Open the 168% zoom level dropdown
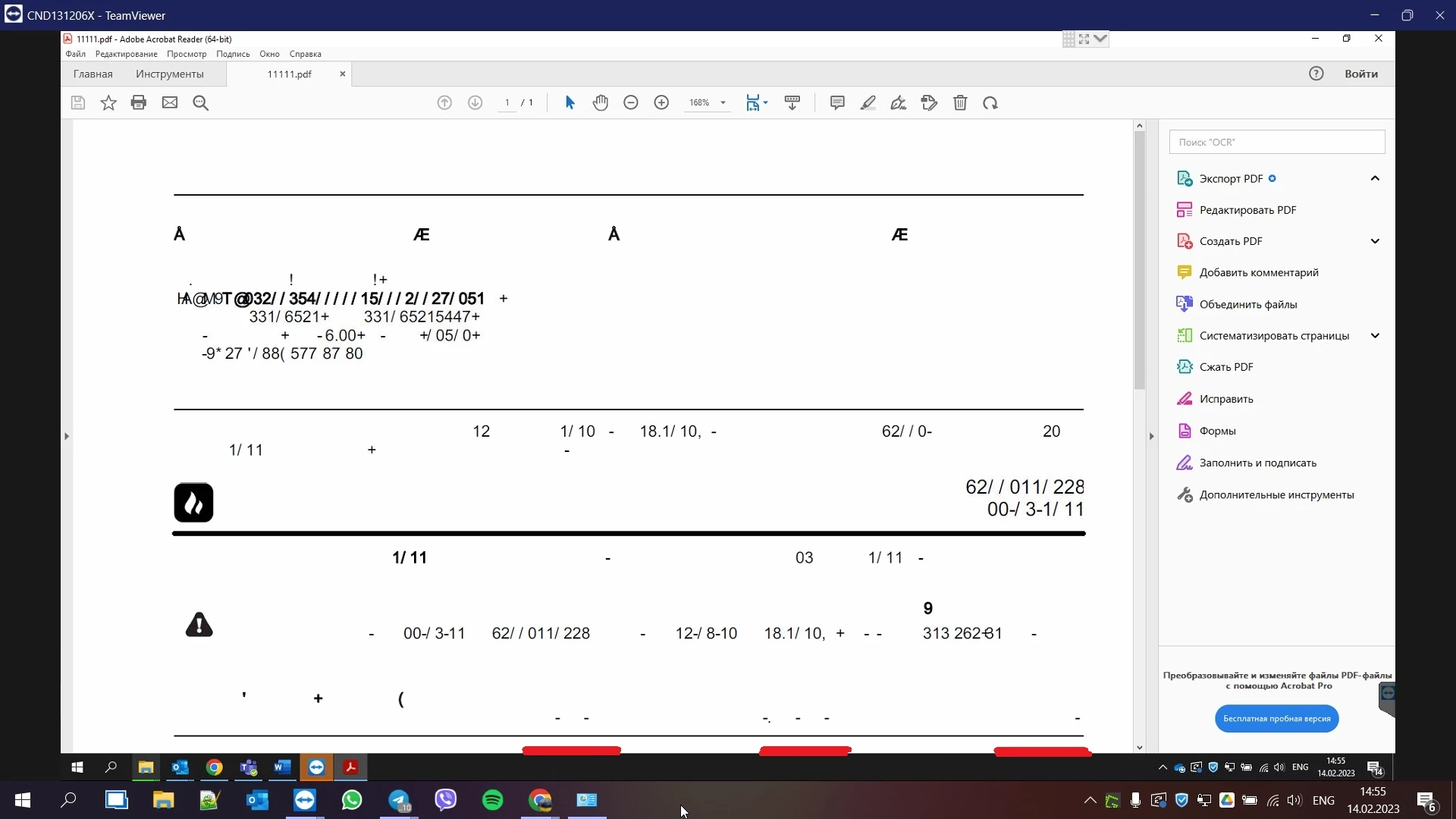 pos(723,102)
